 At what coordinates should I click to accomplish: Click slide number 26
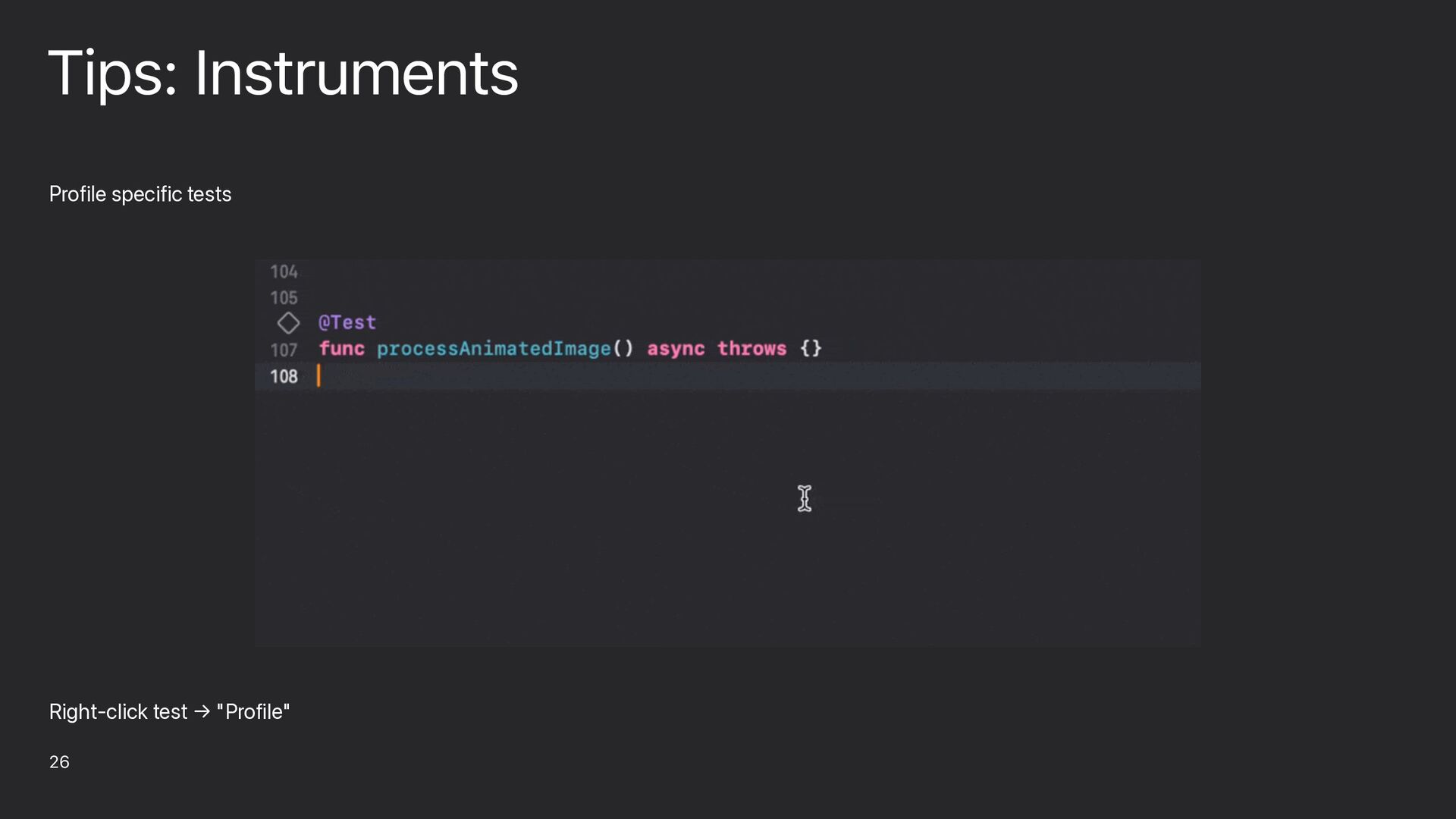tap(59, 762)
